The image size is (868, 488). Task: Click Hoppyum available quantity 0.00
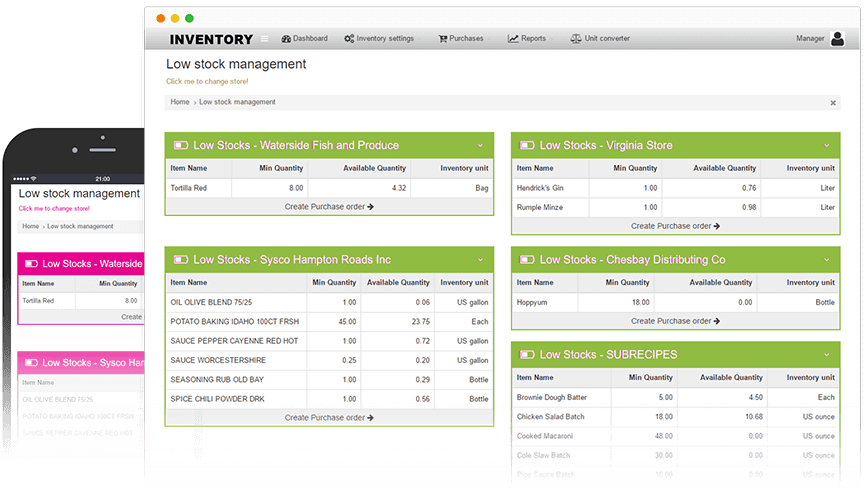pos(745,302)
